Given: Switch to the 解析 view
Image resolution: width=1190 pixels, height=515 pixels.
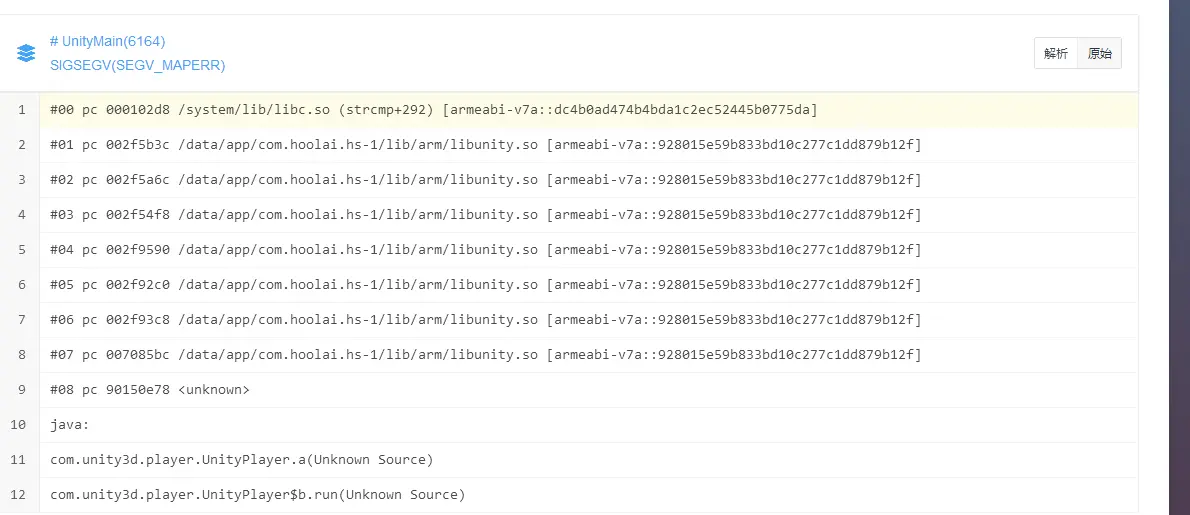Looking at the screenshot, I should pos(1056,53).
